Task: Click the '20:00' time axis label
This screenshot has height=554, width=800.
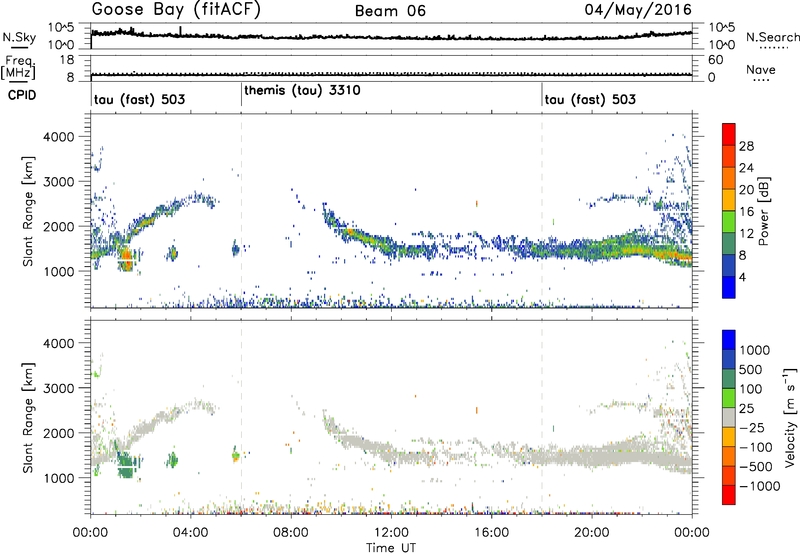Action: (592, 533)
